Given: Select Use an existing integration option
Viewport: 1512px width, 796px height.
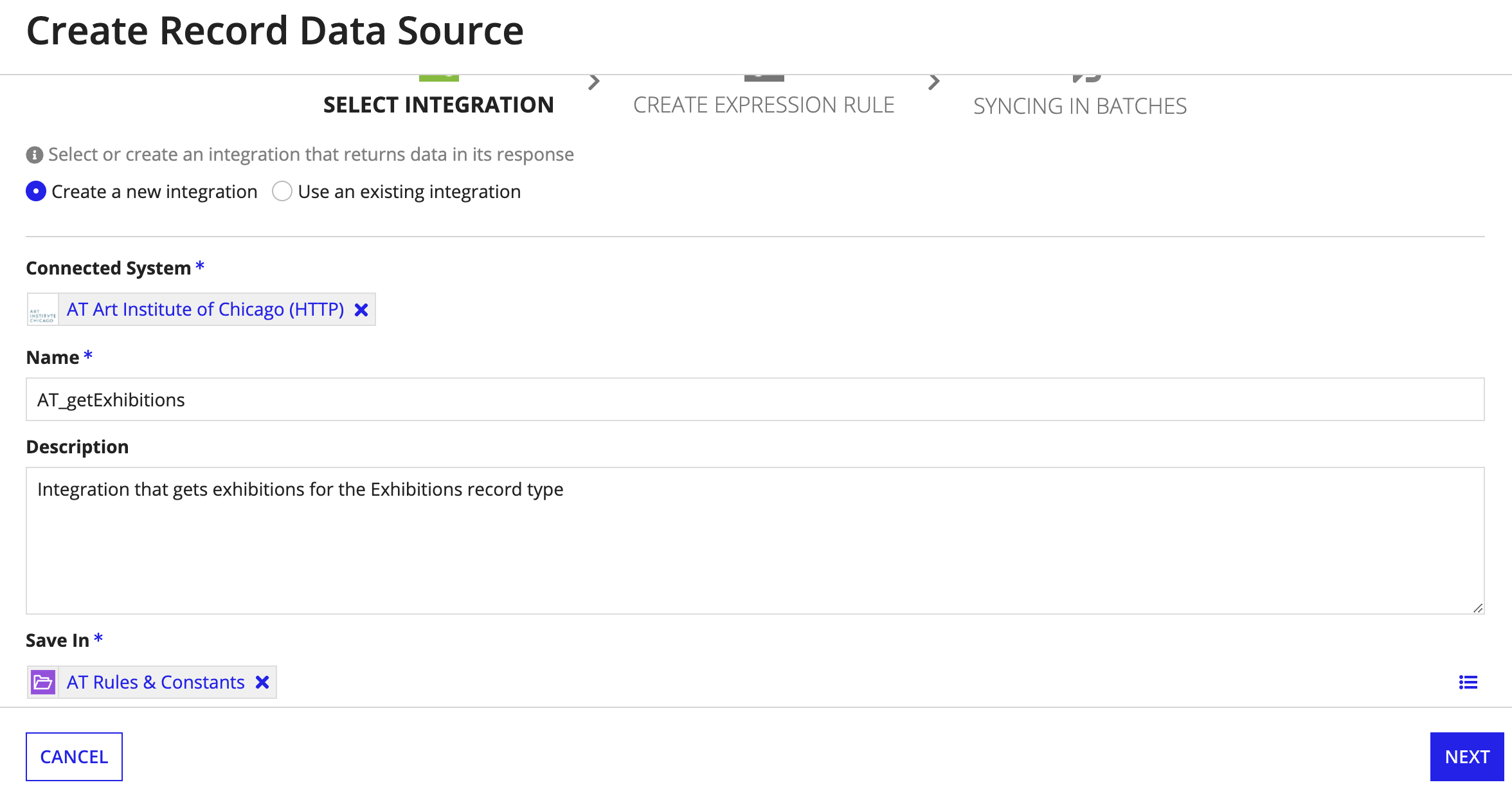Looking at the screenshot, I should coord(282,192).
